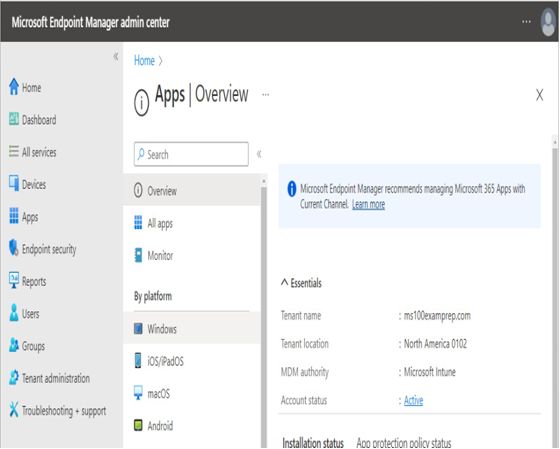
Task: Select the iOS/iPadOS phone icon
Action: [138, 360]
